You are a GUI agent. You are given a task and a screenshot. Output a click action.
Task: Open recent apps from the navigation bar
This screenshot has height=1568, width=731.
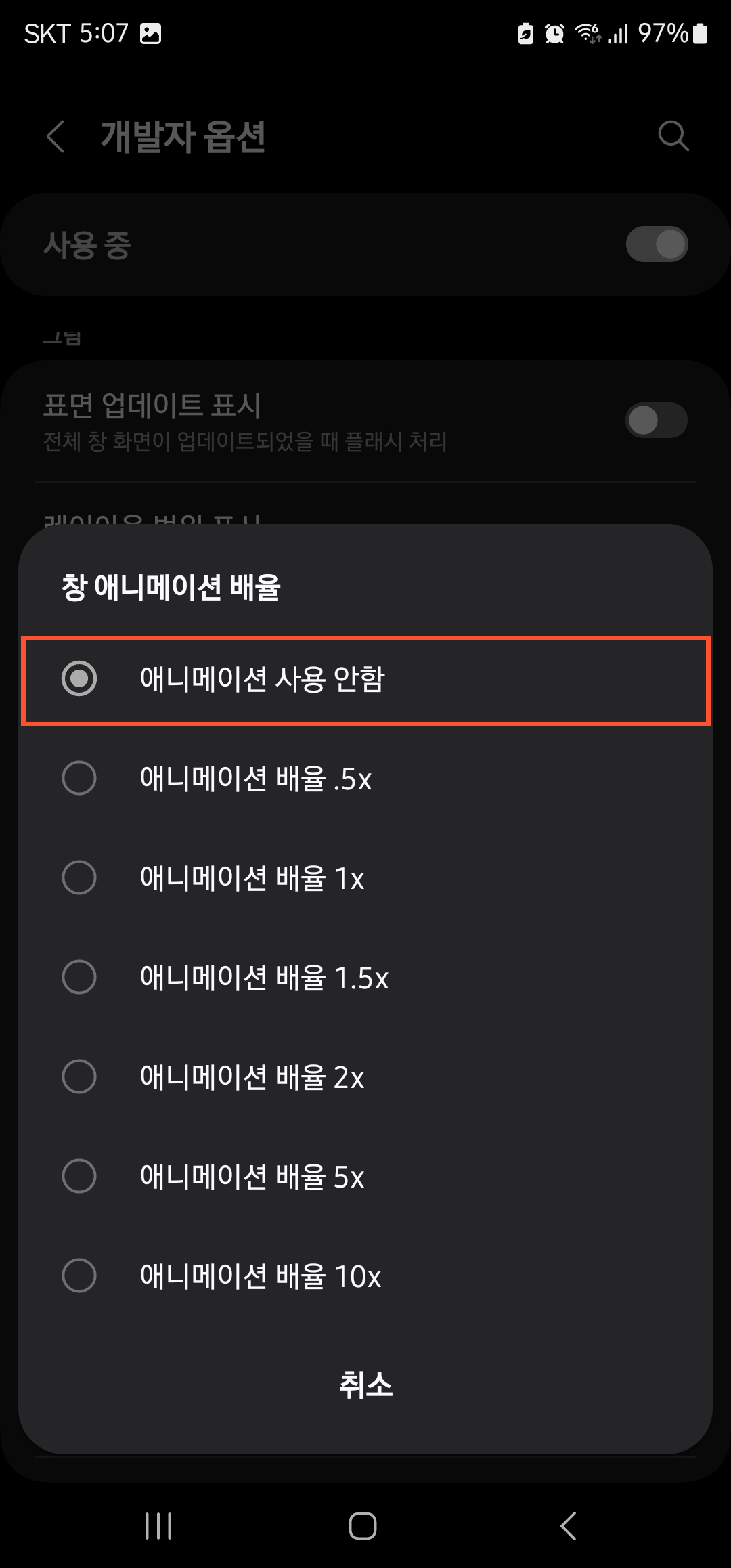pos(158,1525)
